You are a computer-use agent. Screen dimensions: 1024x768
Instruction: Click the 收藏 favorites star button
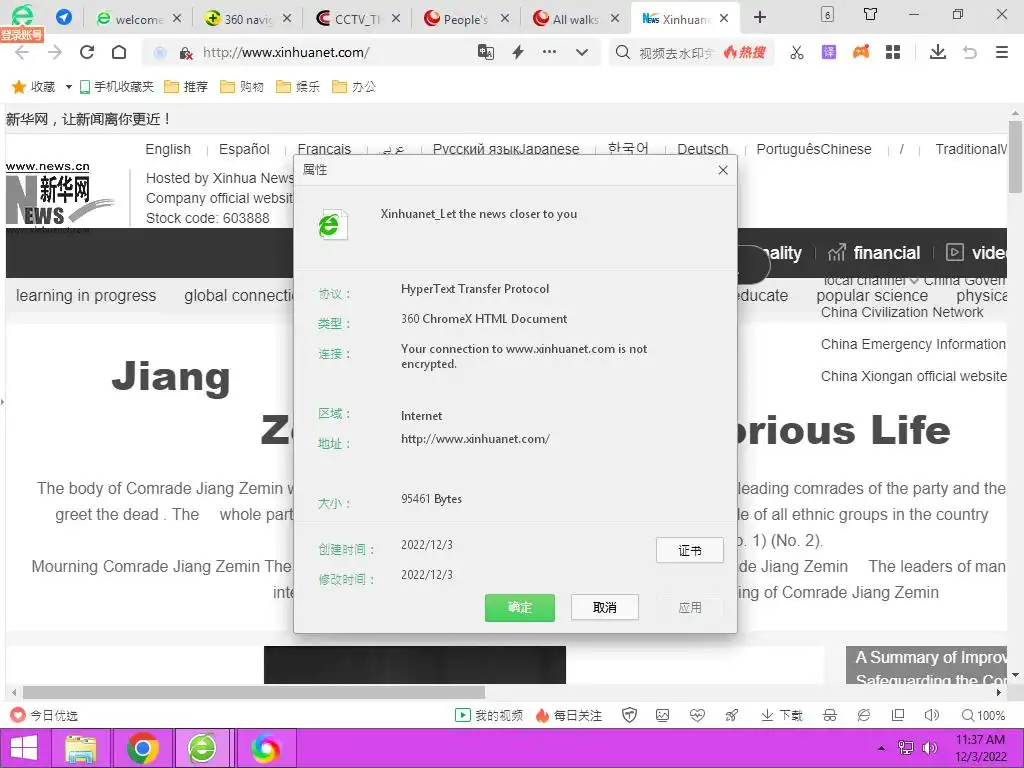(x=34, y=87)
